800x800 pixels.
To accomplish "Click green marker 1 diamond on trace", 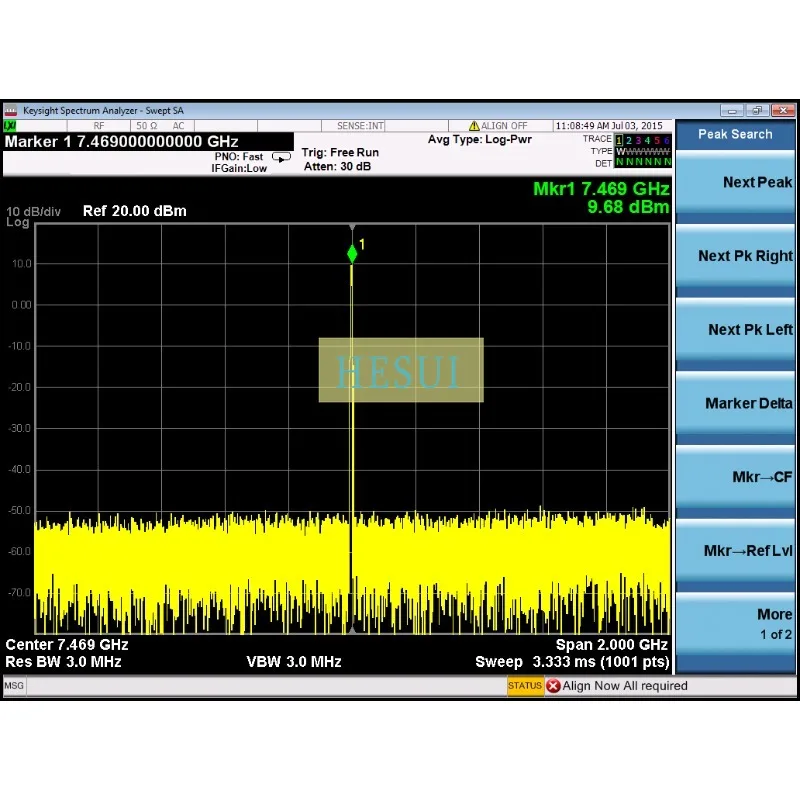I will click(x=352, y=254).
